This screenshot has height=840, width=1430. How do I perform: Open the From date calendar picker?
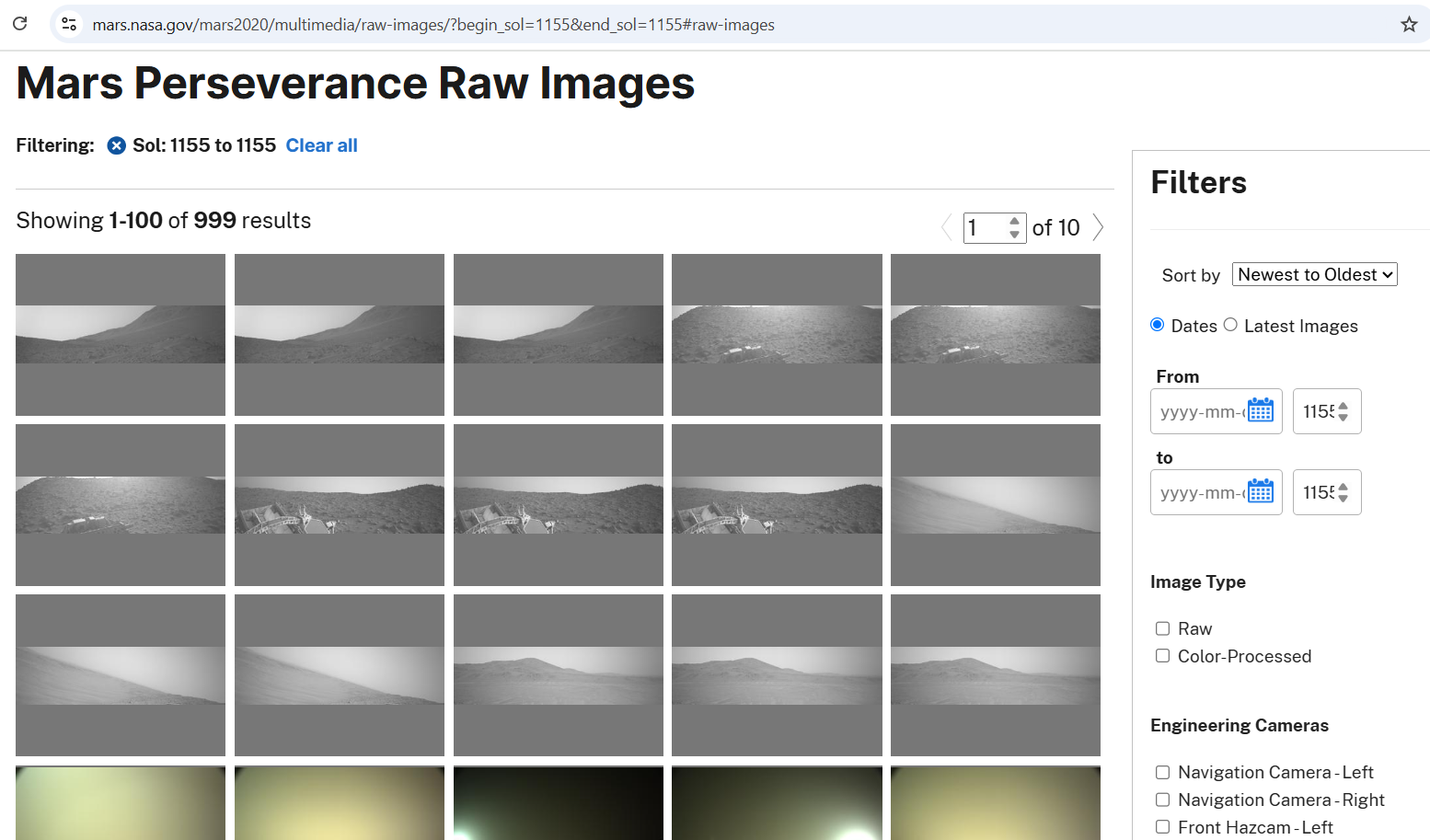pos(1260,411)
